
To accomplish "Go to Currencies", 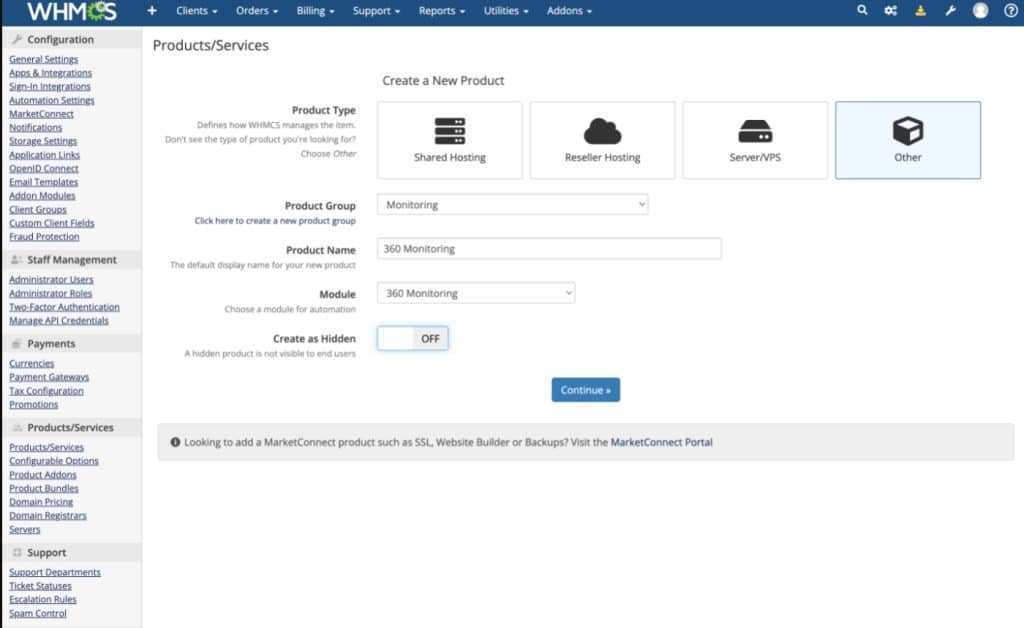I will (x=32, y=364).
